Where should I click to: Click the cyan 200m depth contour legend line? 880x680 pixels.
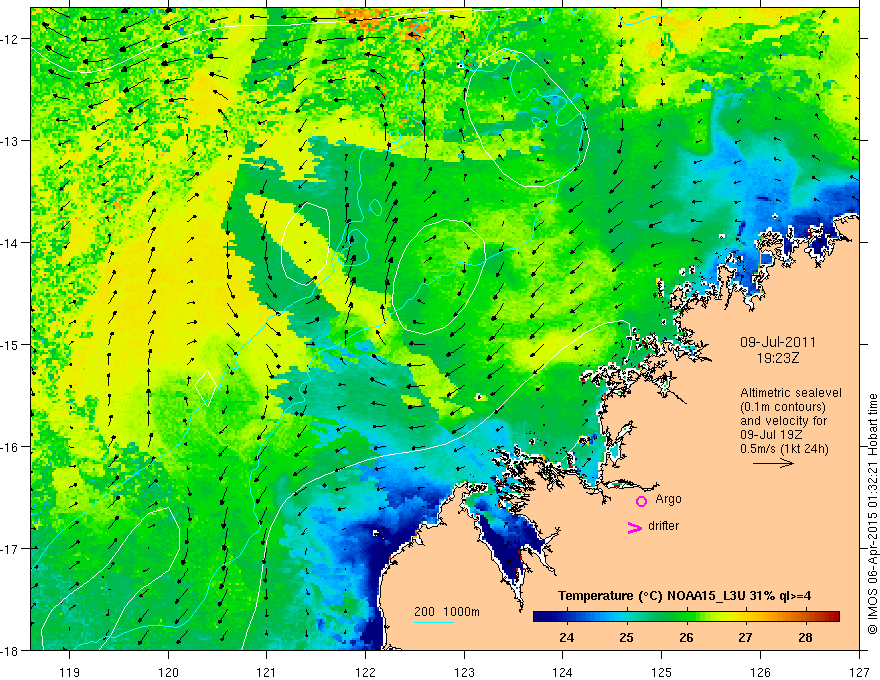coord(434,622)
